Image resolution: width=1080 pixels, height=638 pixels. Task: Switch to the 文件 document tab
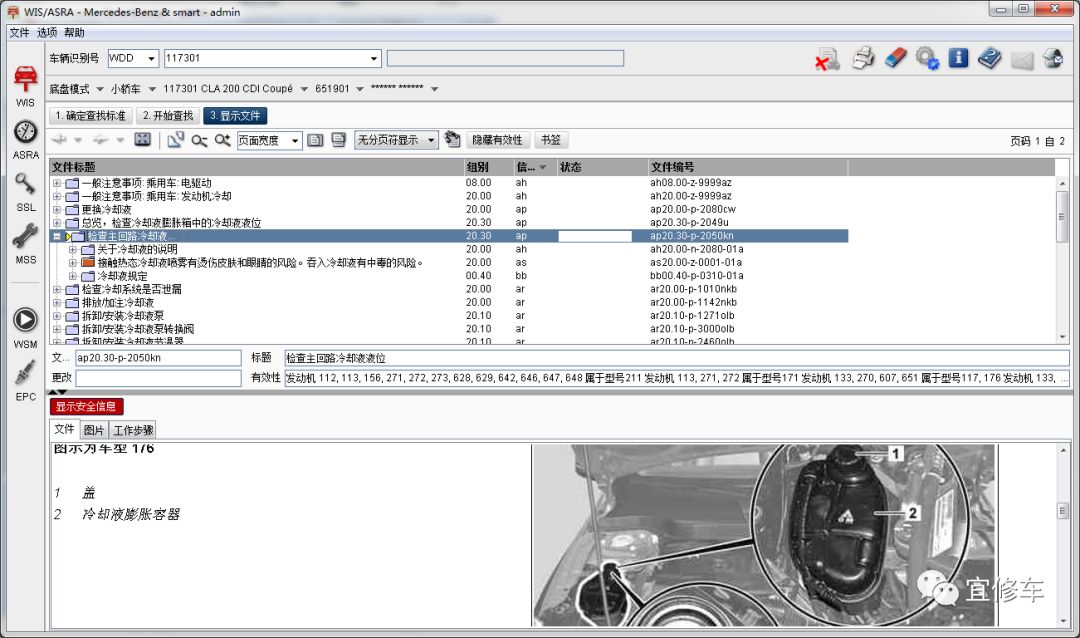pos(64,429)
